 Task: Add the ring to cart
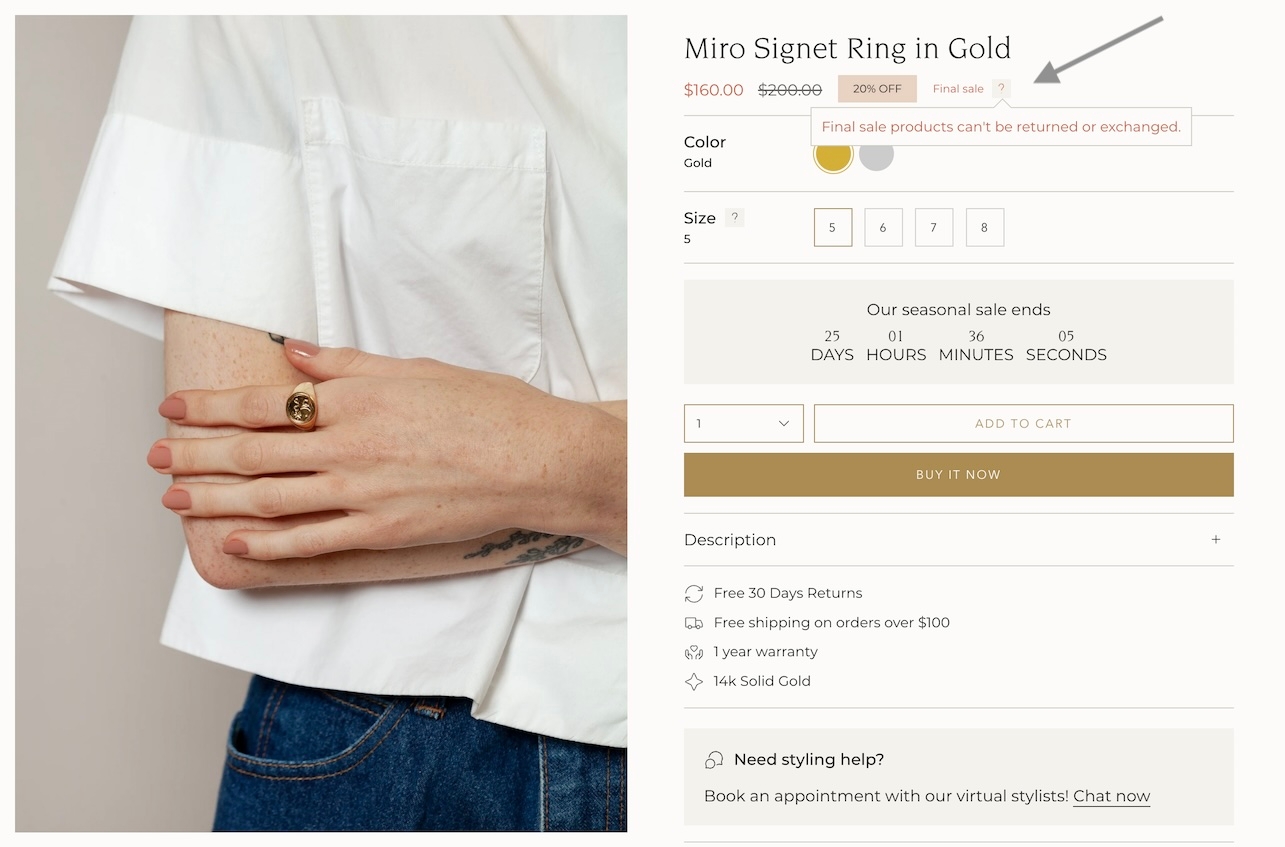(1023, 423)
